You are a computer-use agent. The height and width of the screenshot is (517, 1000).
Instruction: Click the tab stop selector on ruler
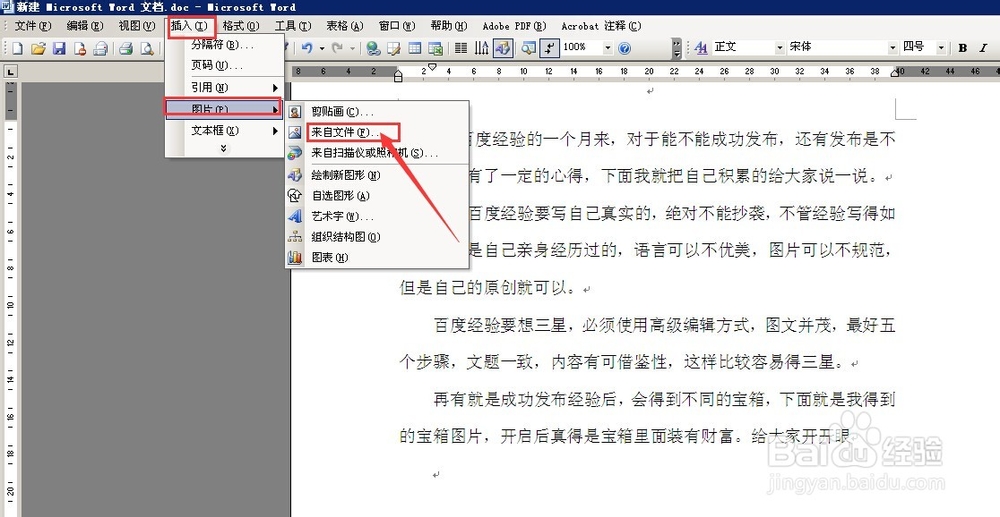pyautogui.click(x=10, y=72)
